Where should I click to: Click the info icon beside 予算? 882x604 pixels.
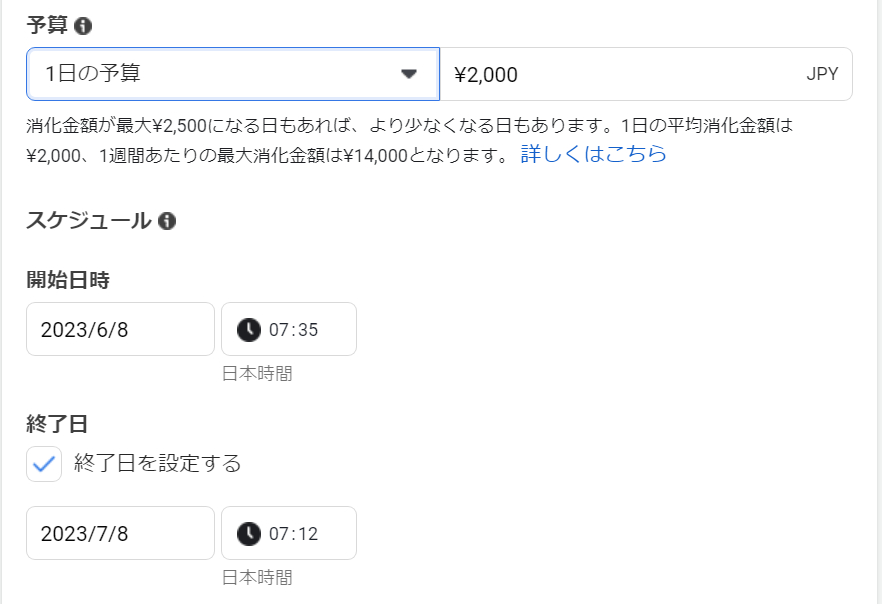pyautogui.click(x=83, y=25)
